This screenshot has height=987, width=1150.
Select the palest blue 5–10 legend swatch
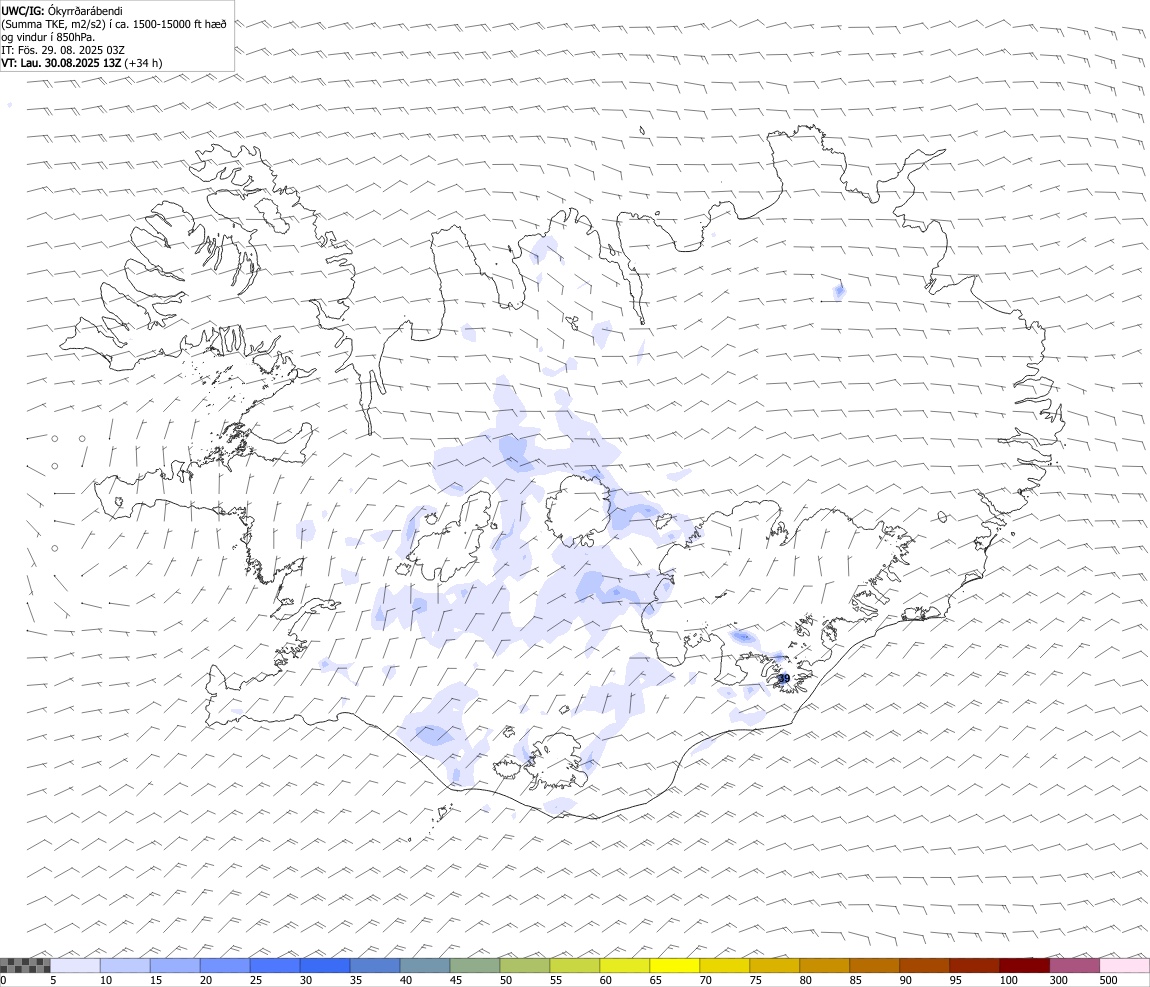tap(75, 965)
